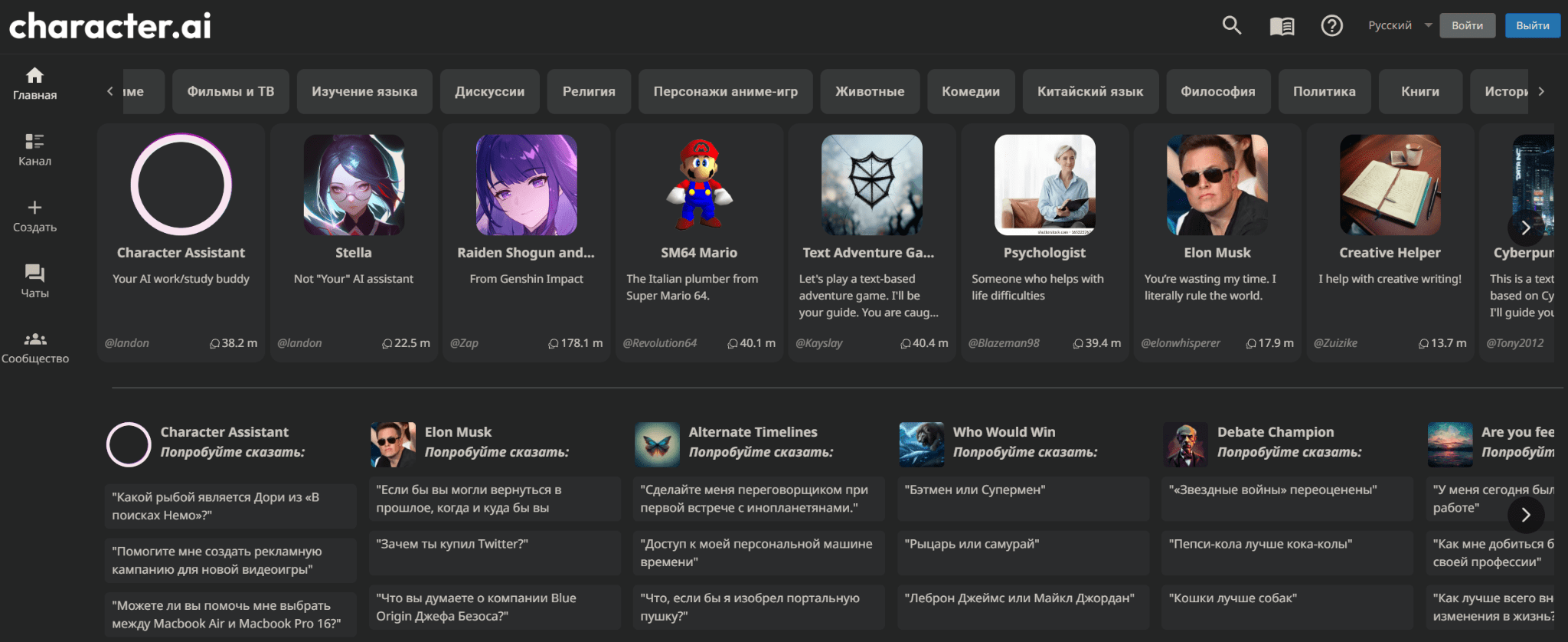Go to Главная home icon in sidebar
Viewport: 1568px width, 642px height.
(34, 76)
